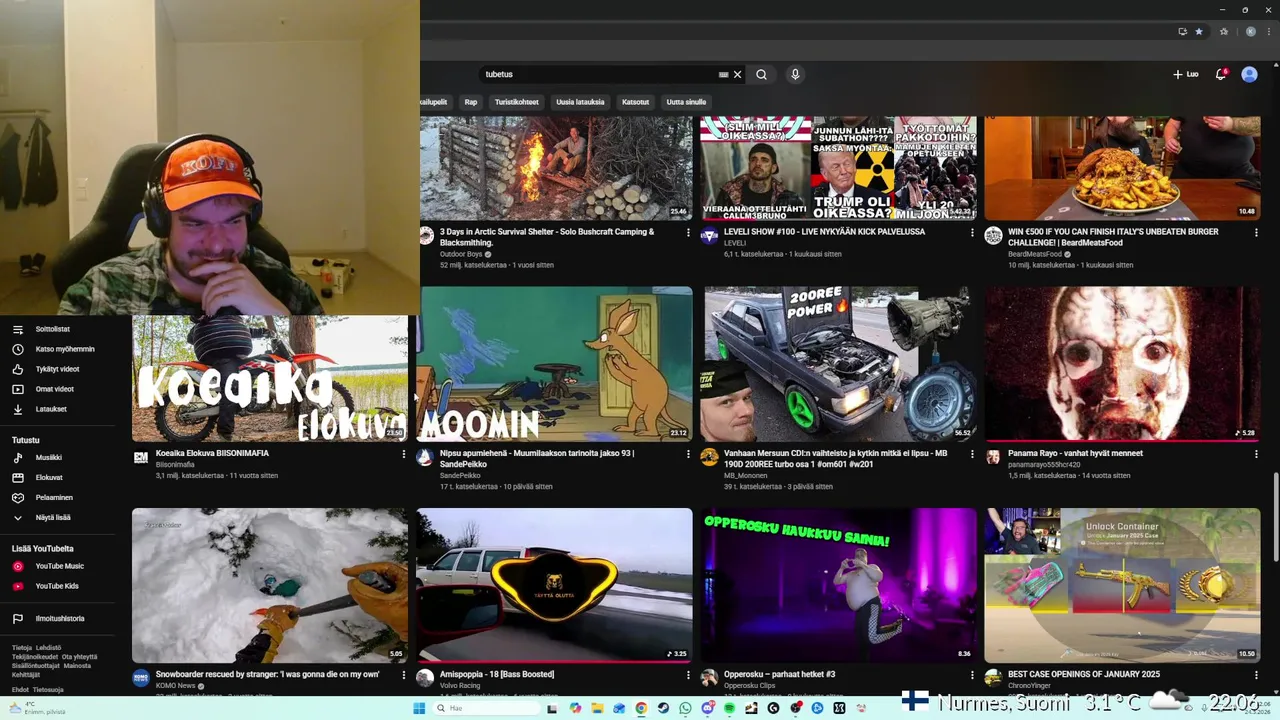This screenshot has width=1280, height=720.
Task: Open YouTube Kids from the sidebar
Action: [58, 586]
